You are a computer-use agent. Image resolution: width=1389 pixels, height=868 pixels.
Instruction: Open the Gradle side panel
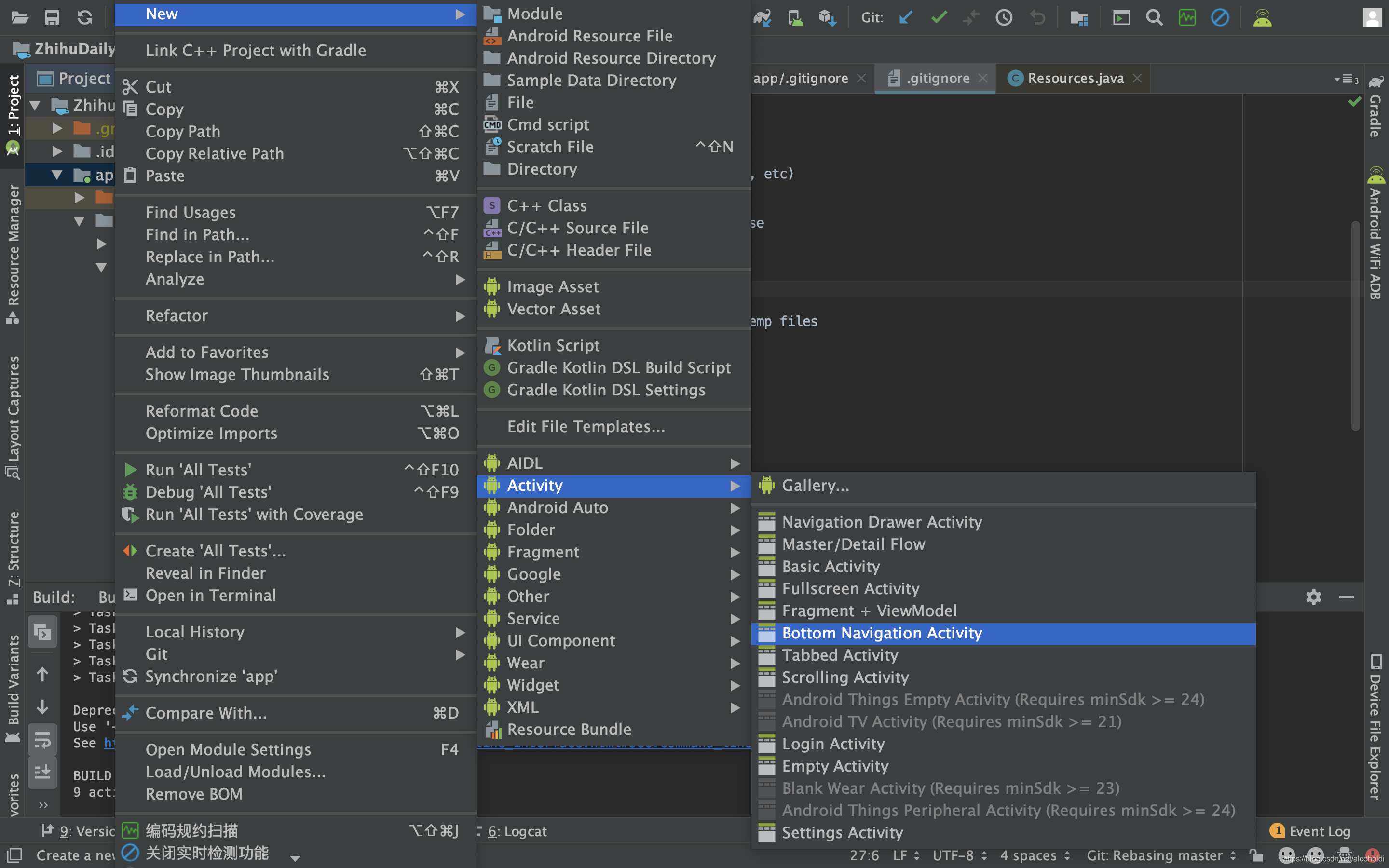click(1375, 106)
